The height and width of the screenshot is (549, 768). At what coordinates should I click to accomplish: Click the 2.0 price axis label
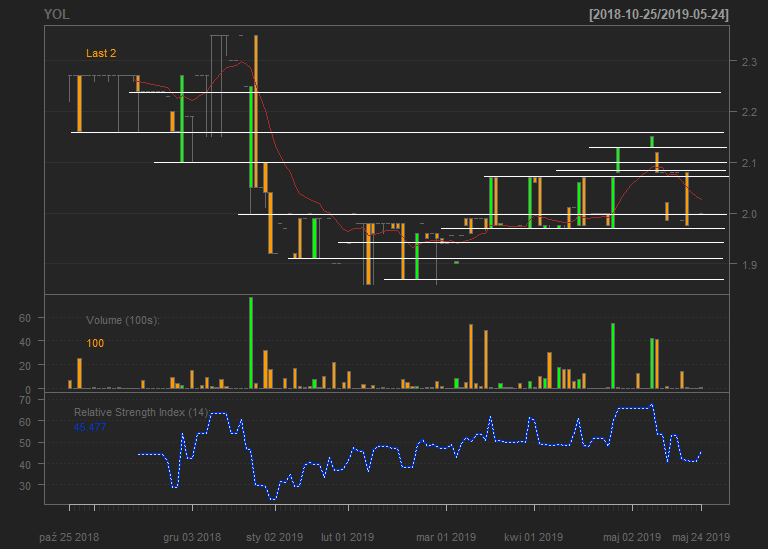tap(749, 214)
